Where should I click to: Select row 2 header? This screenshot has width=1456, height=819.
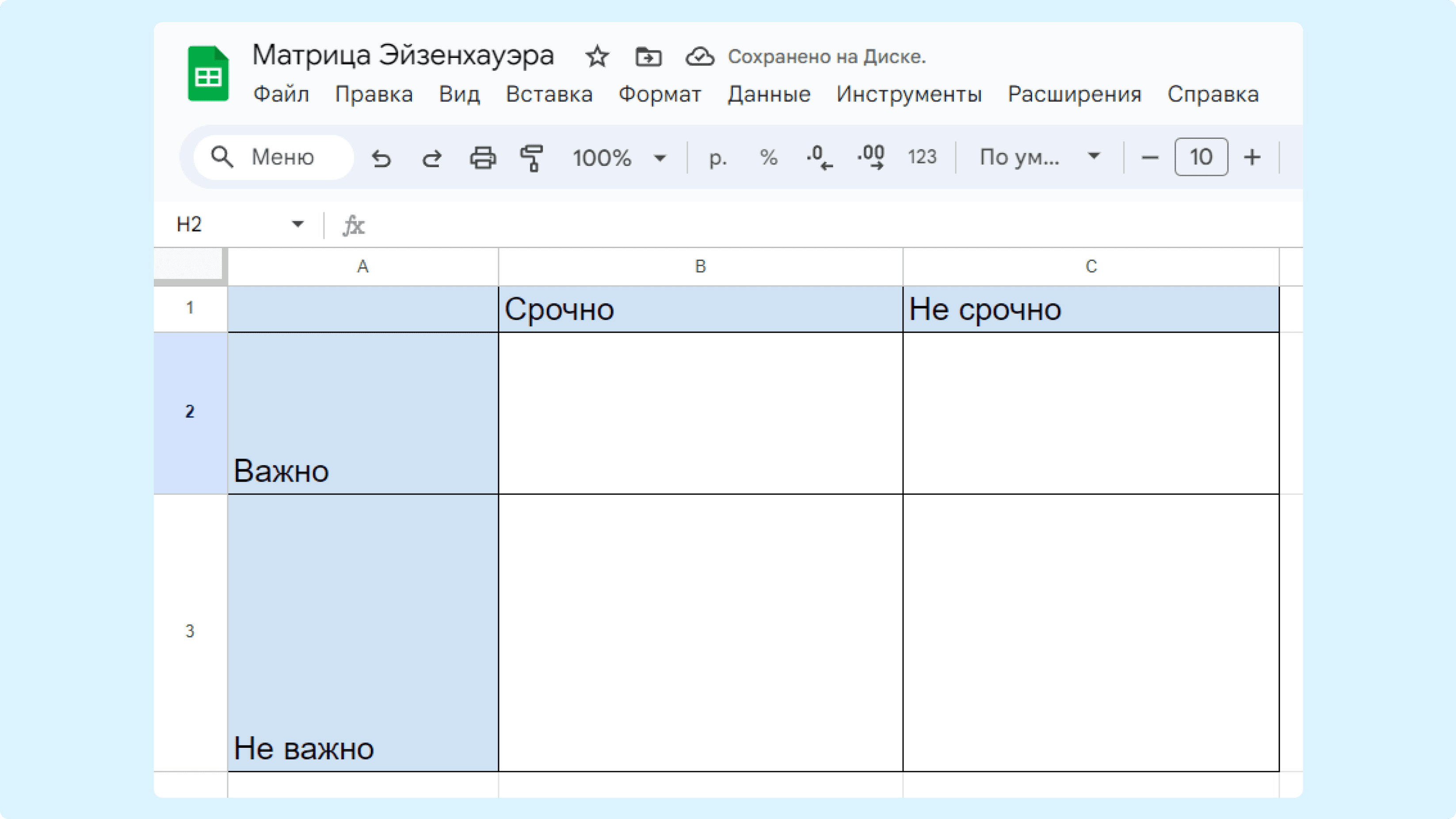(190, 412)
